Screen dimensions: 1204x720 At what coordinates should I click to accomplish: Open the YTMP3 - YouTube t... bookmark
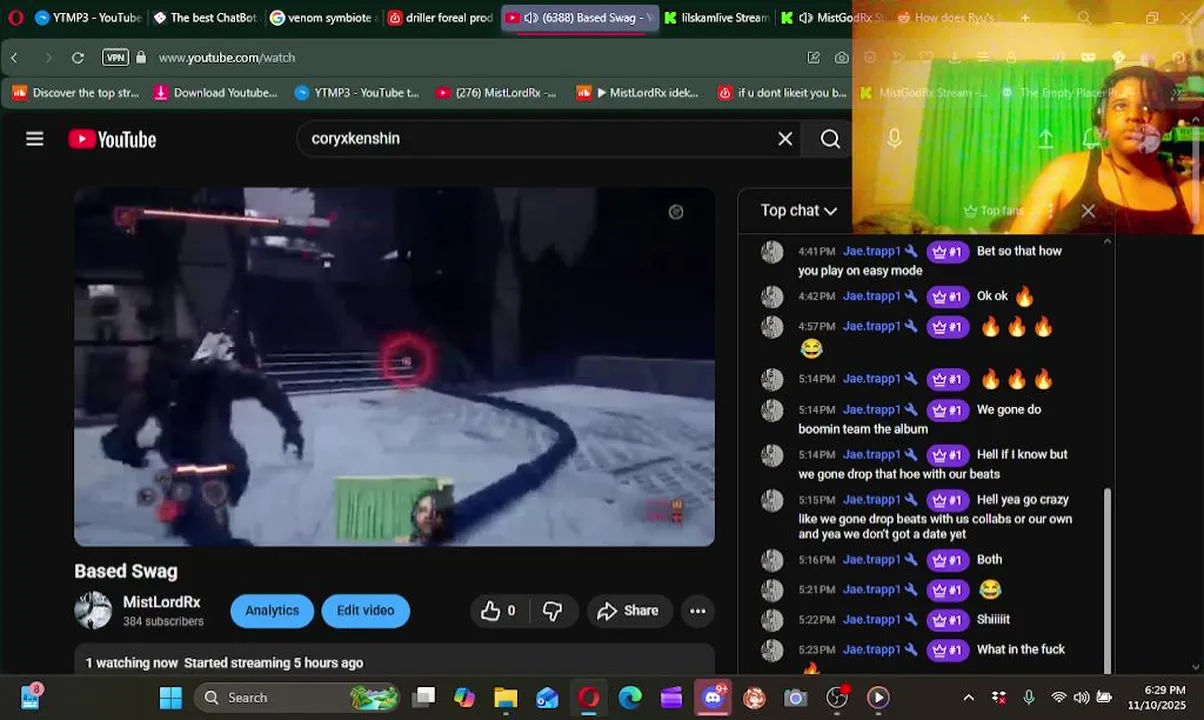point(357,93)
